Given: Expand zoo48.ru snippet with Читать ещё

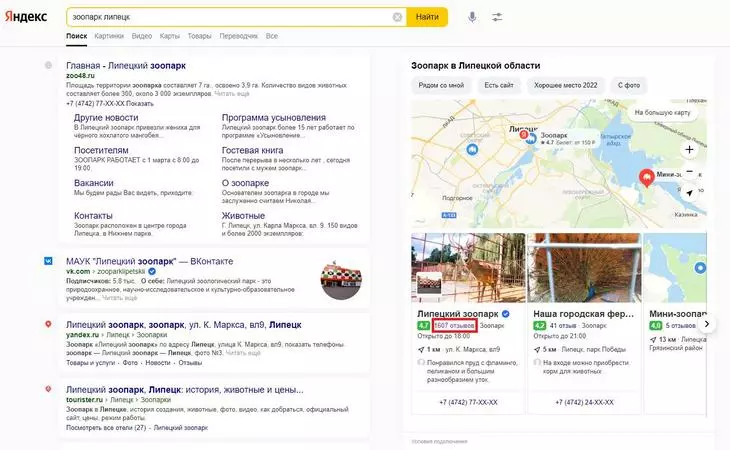Looking at the screenshot, I should tap(232, 94).
